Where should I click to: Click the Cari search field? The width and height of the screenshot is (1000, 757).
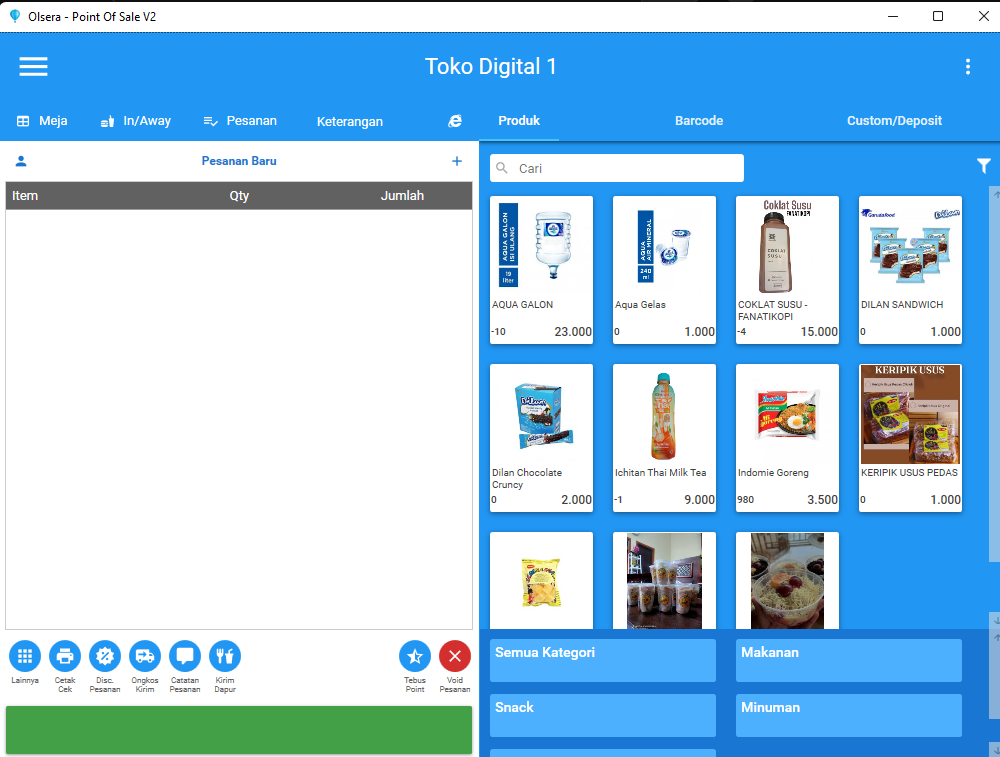[617, 168]
